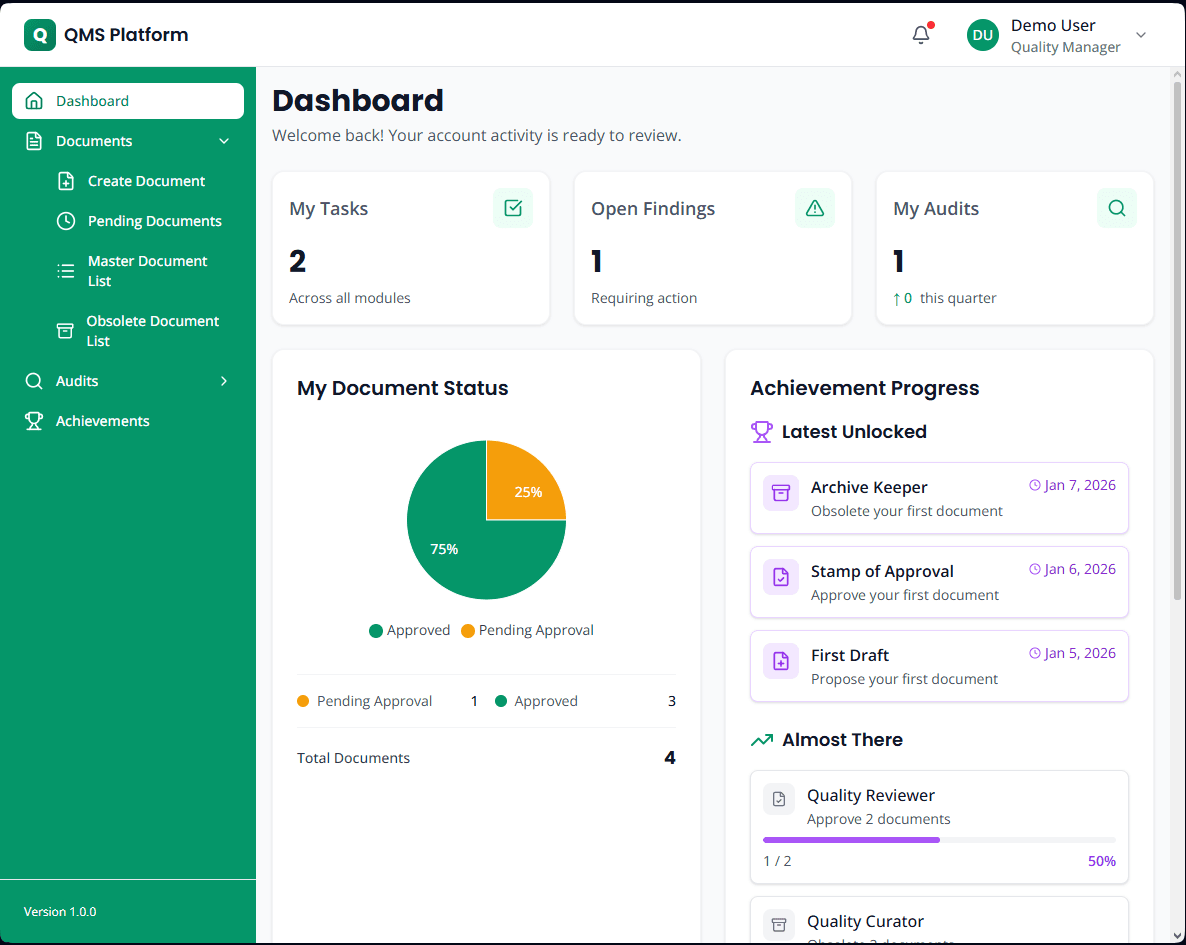This screenshot has width=1186, height=945.
Task: Expand the Audits section chevron
Action: coord(224,381)
